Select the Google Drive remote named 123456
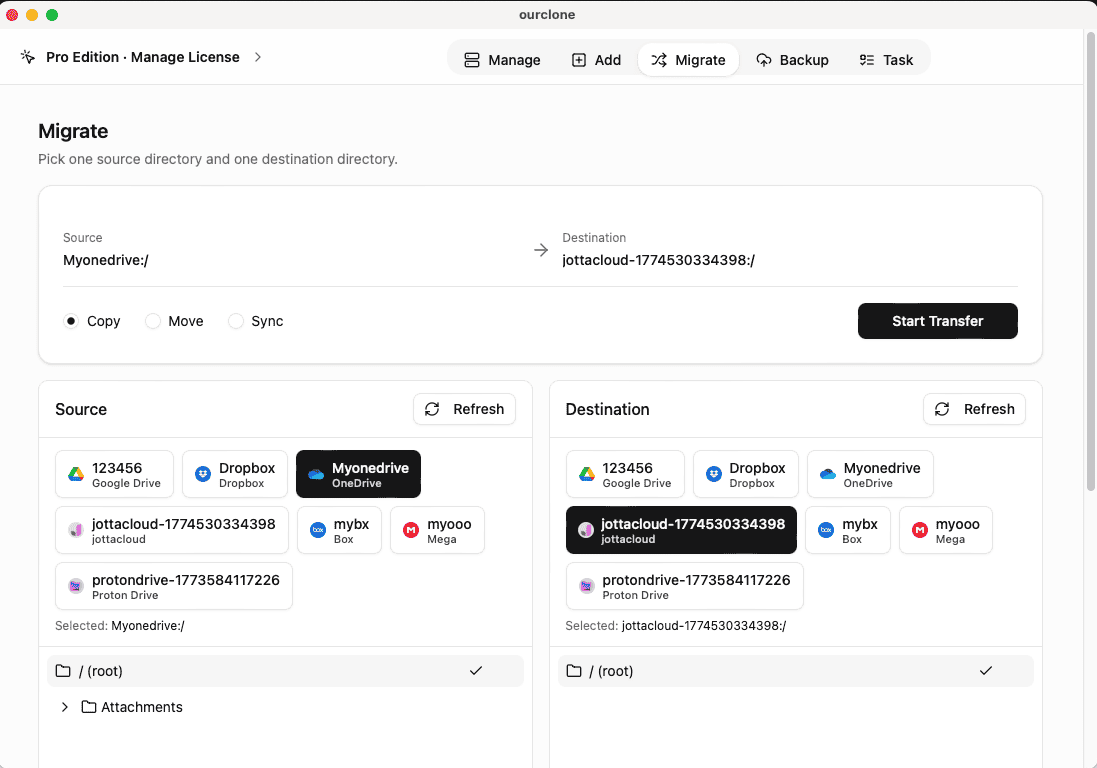The height and width of the screenshot is (768, 1097). pos(114,473)
